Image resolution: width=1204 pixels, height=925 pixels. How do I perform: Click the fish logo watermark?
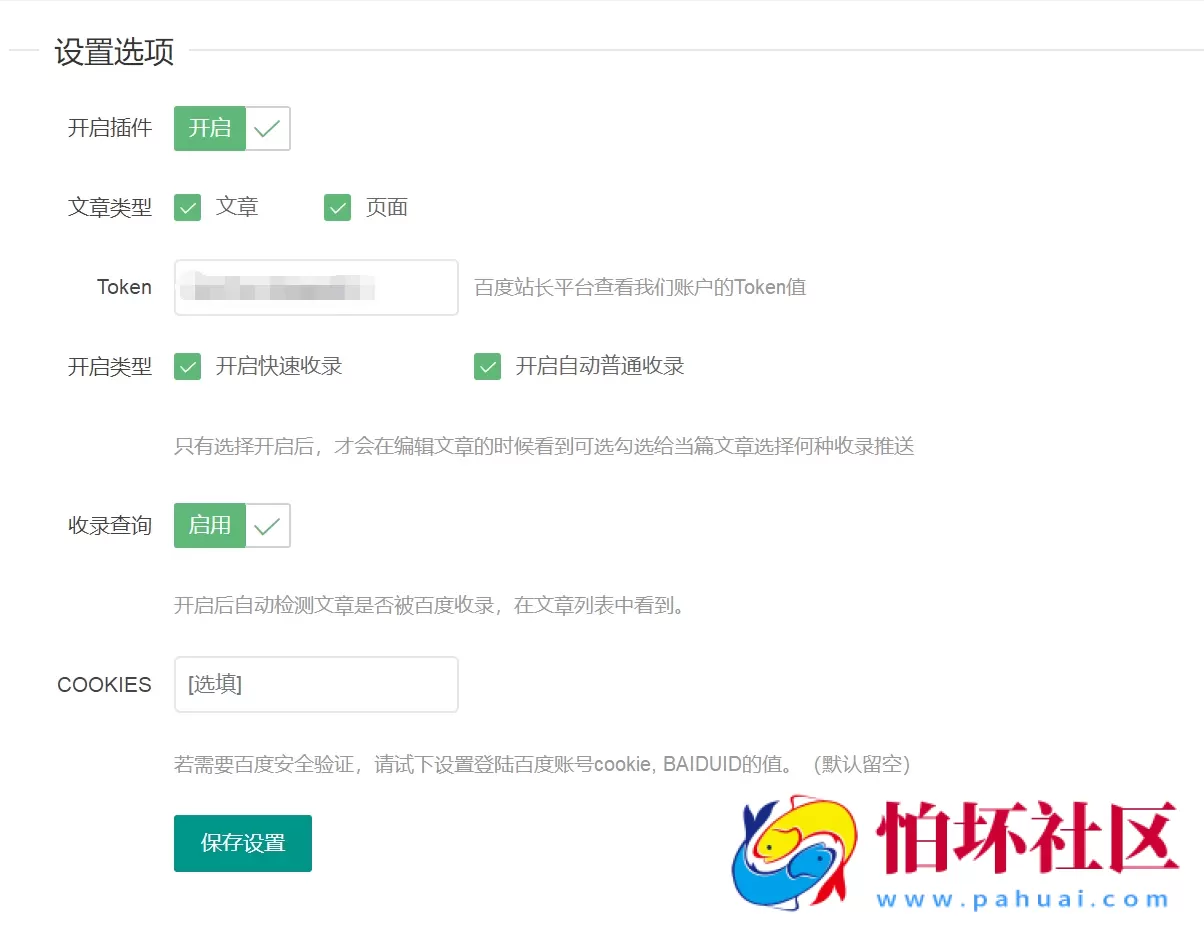(795, 850)
